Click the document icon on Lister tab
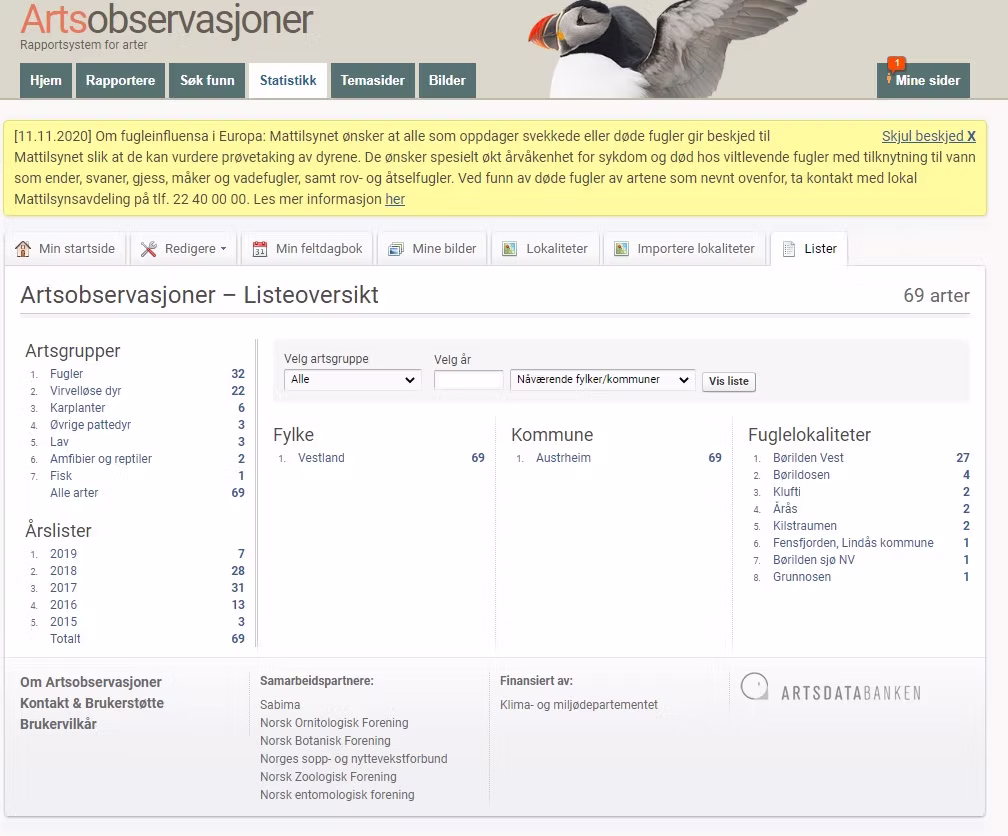The width and height of the screenshot is (1008, 836). (x=789, y=249)
